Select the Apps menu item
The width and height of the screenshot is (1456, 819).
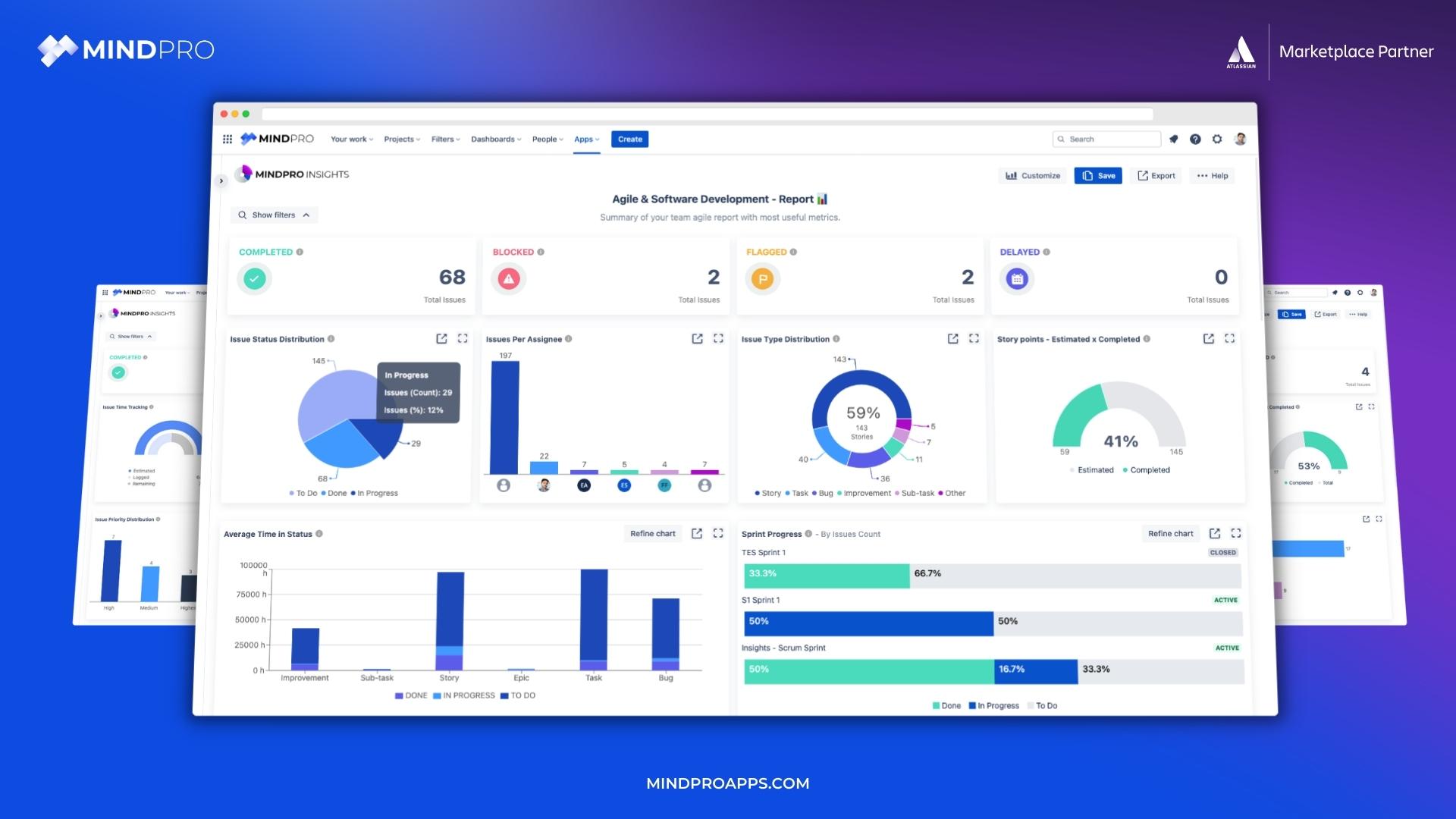click(x=585, y=139)
